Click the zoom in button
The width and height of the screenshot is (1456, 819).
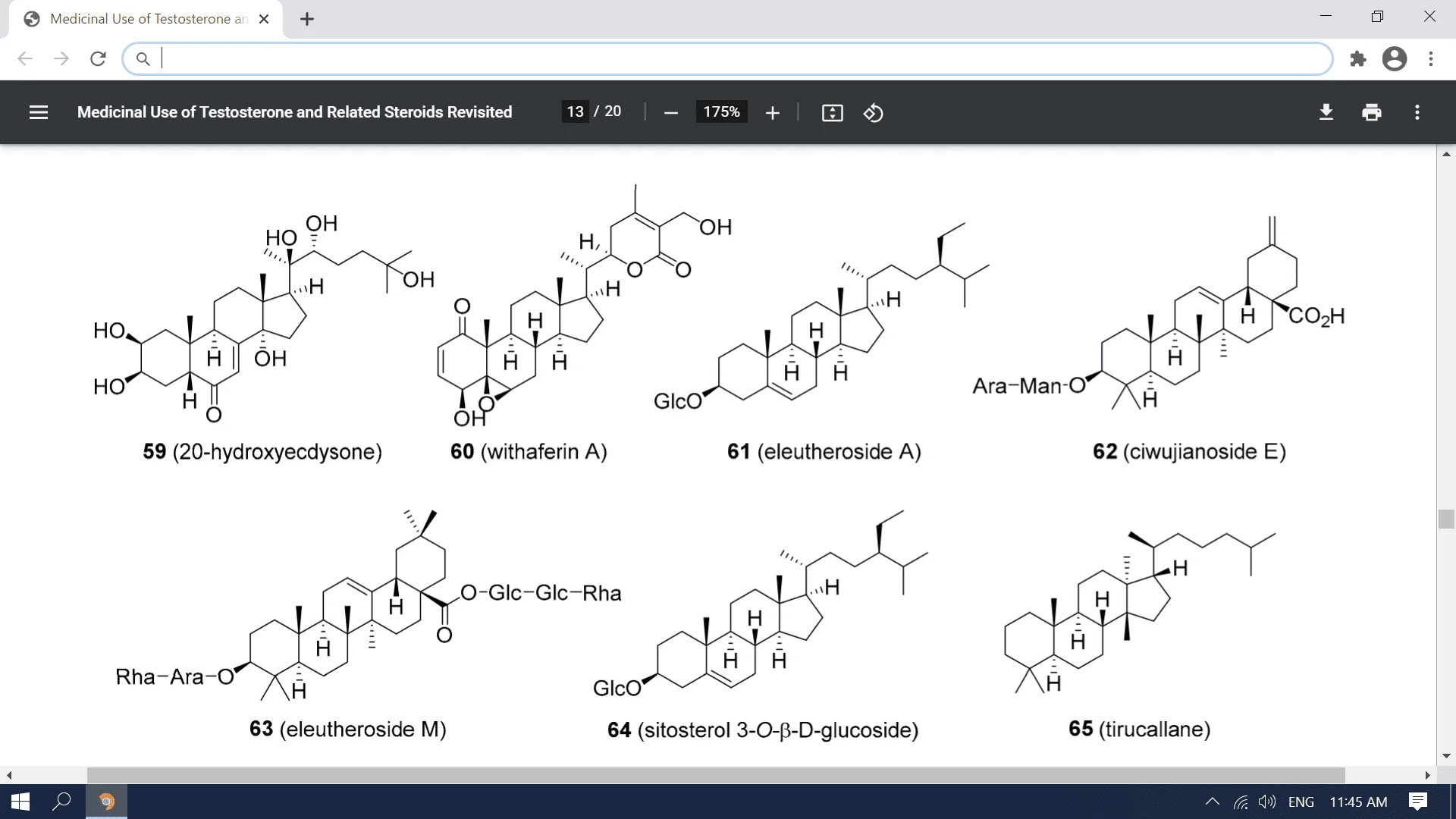pos(772,112)
